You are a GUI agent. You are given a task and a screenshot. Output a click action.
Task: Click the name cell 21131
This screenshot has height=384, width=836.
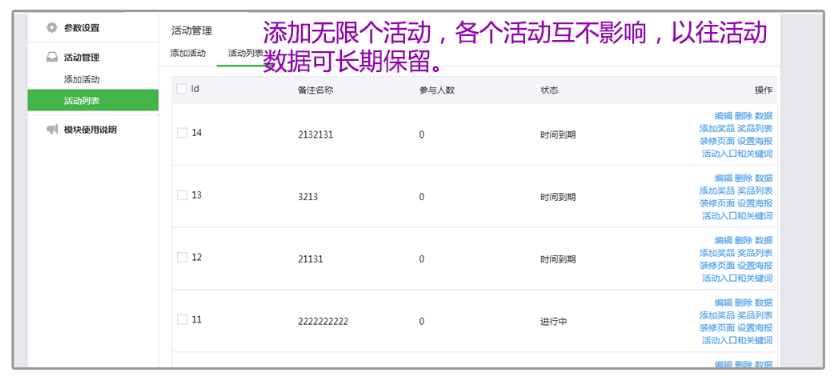click(x=310, y=259)
